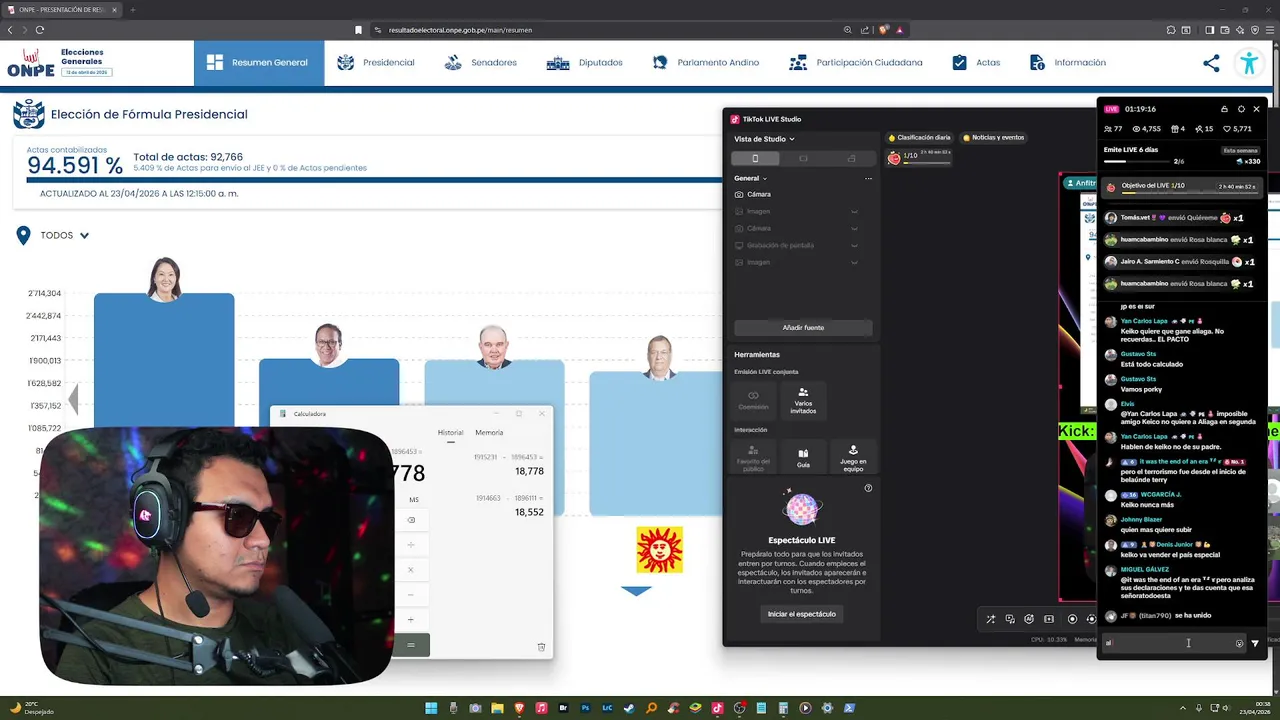Open the Diputados section
Screen dimensions: 1280x720
(585, 62)
